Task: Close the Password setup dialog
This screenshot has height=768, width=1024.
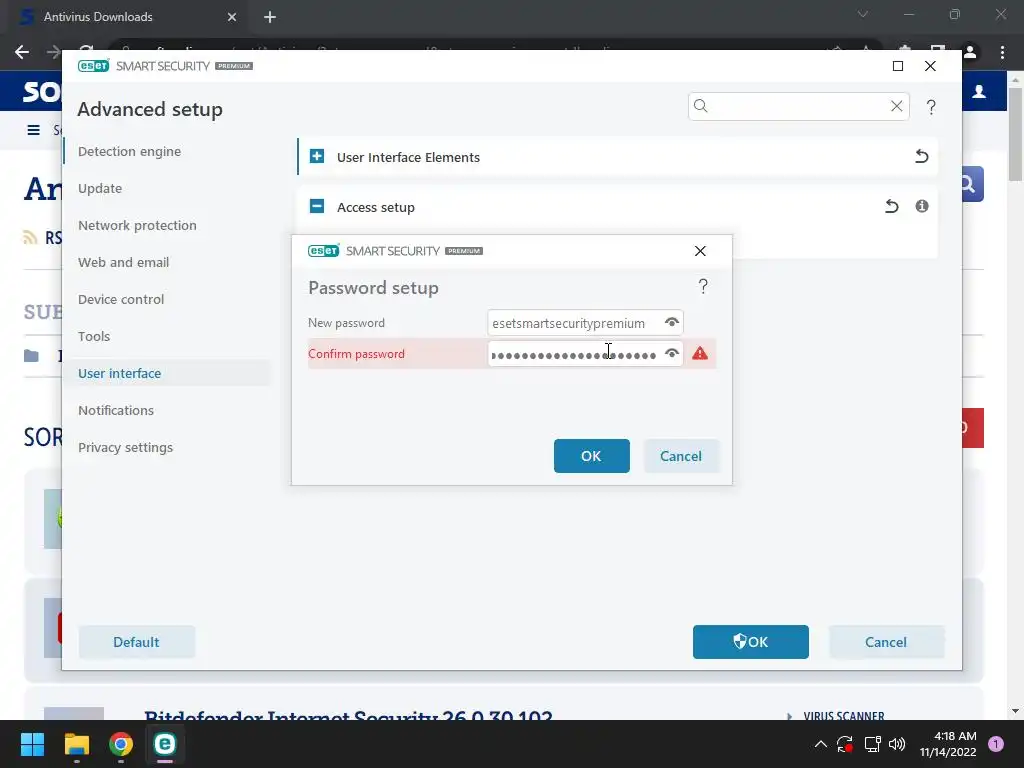Action: pyautogui.click(x=700, y=251)
